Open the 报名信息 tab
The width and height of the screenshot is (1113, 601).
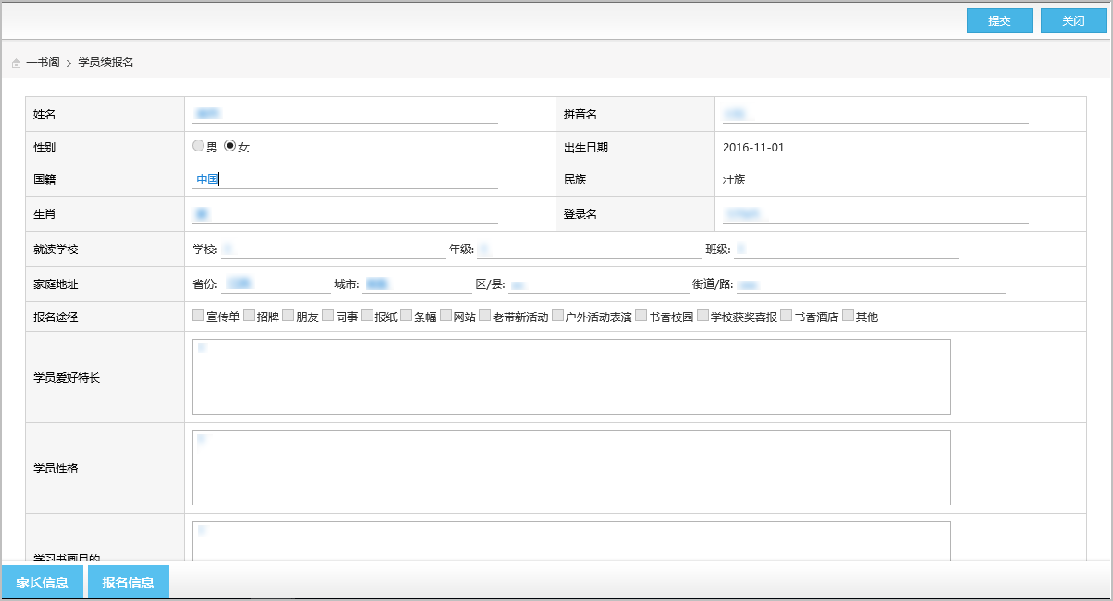[x=128, y=583]
